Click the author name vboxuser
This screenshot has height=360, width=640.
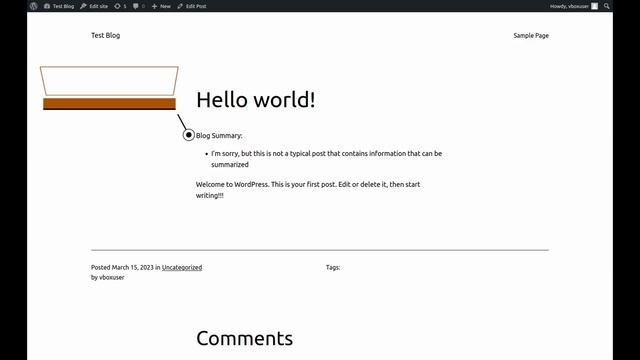[x=111, y=277]
